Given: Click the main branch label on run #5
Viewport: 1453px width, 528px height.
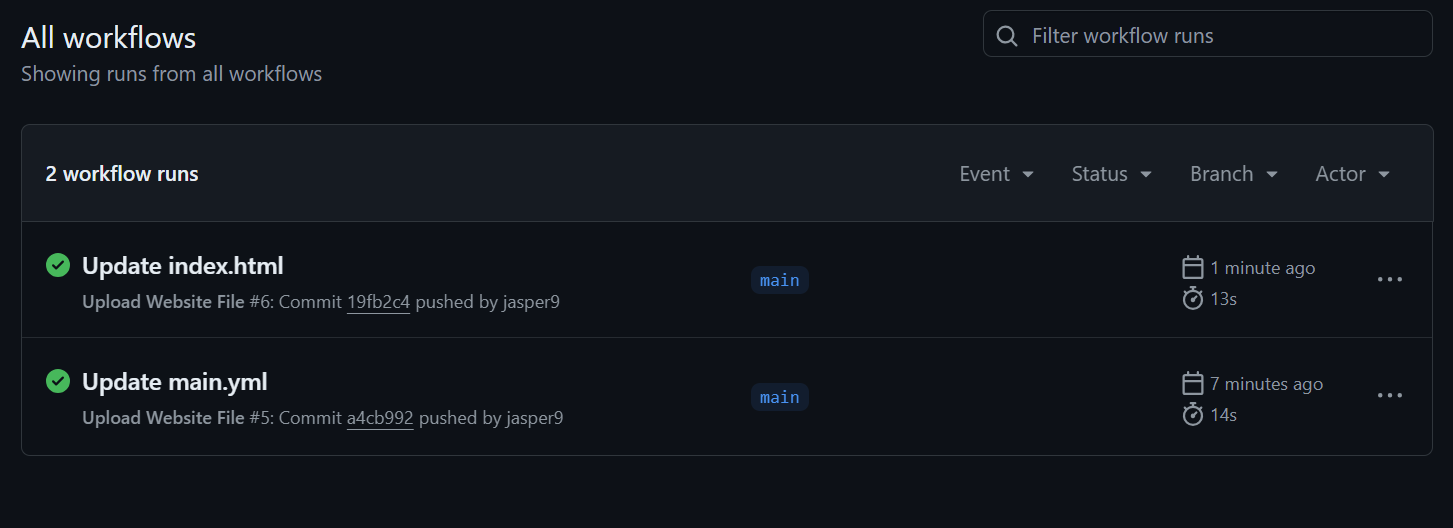Looking at the screenshot, I should point(780,397).
